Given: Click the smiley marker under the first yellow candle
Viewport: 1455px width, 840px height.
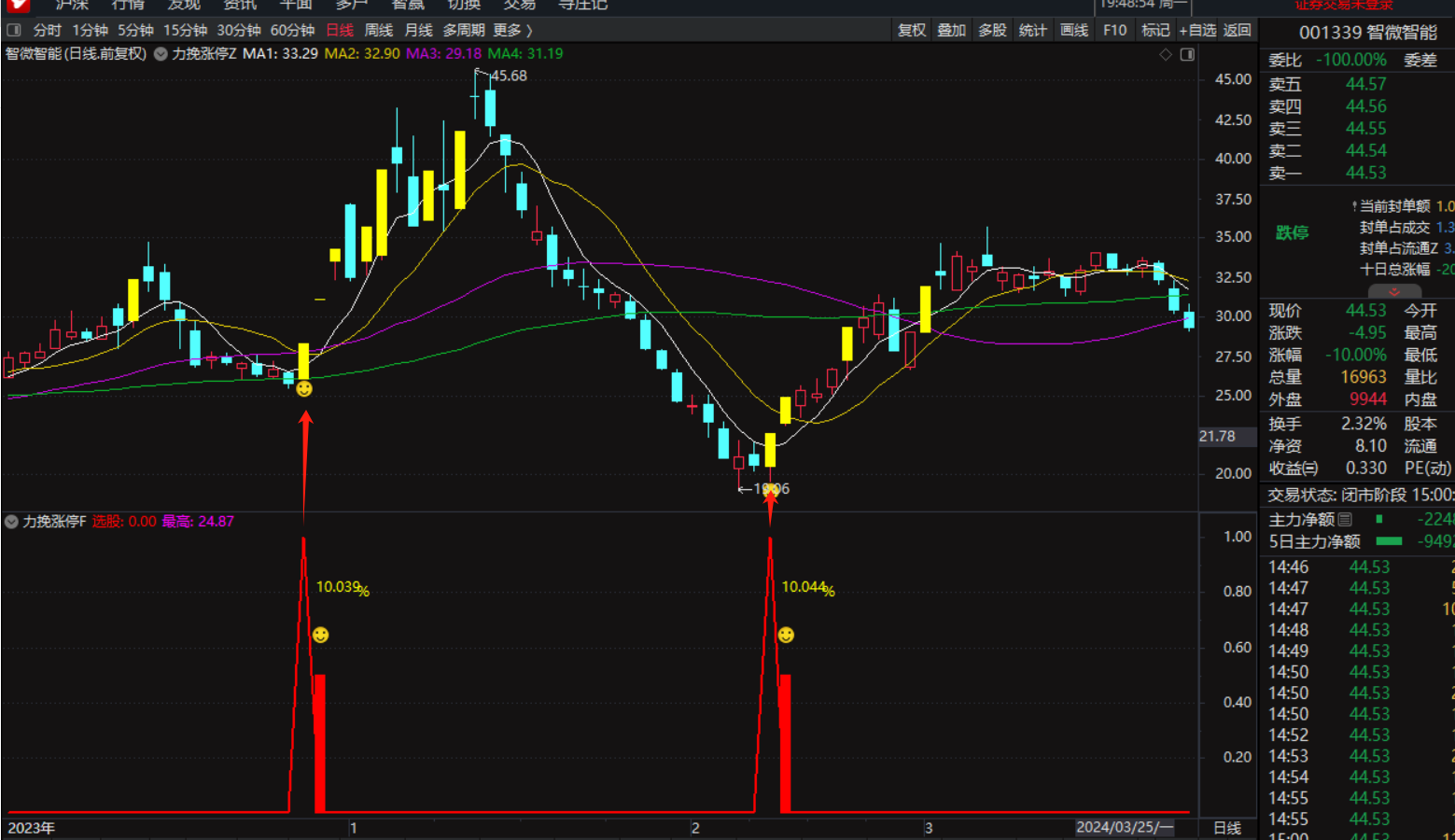Looking at the screenshot, I should click(304, 389).
